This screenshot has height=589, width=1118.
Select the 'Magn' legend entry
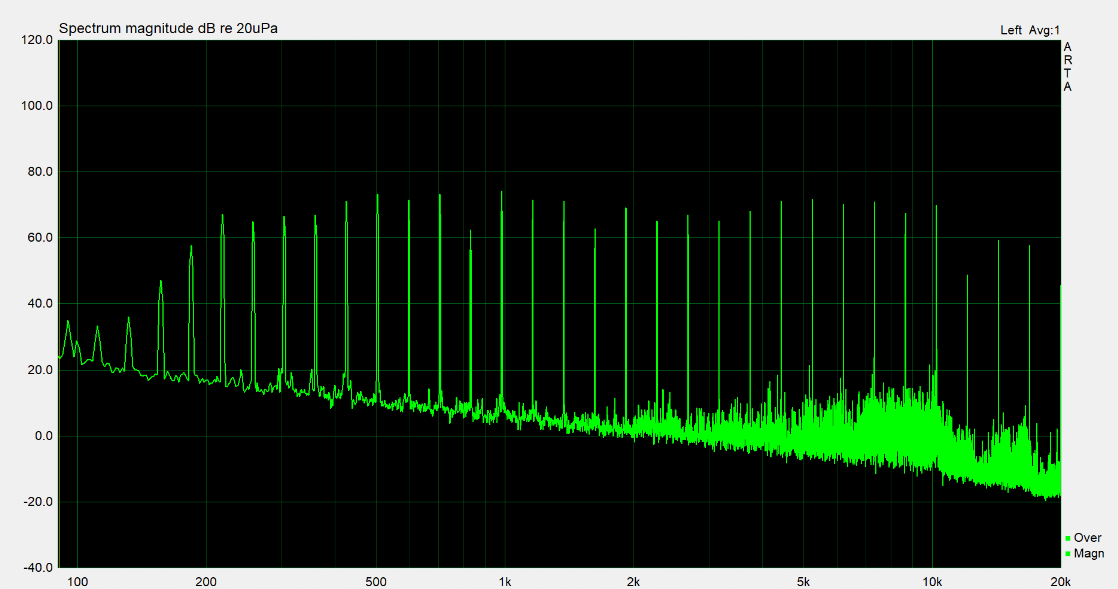(x=1089, y=553)
